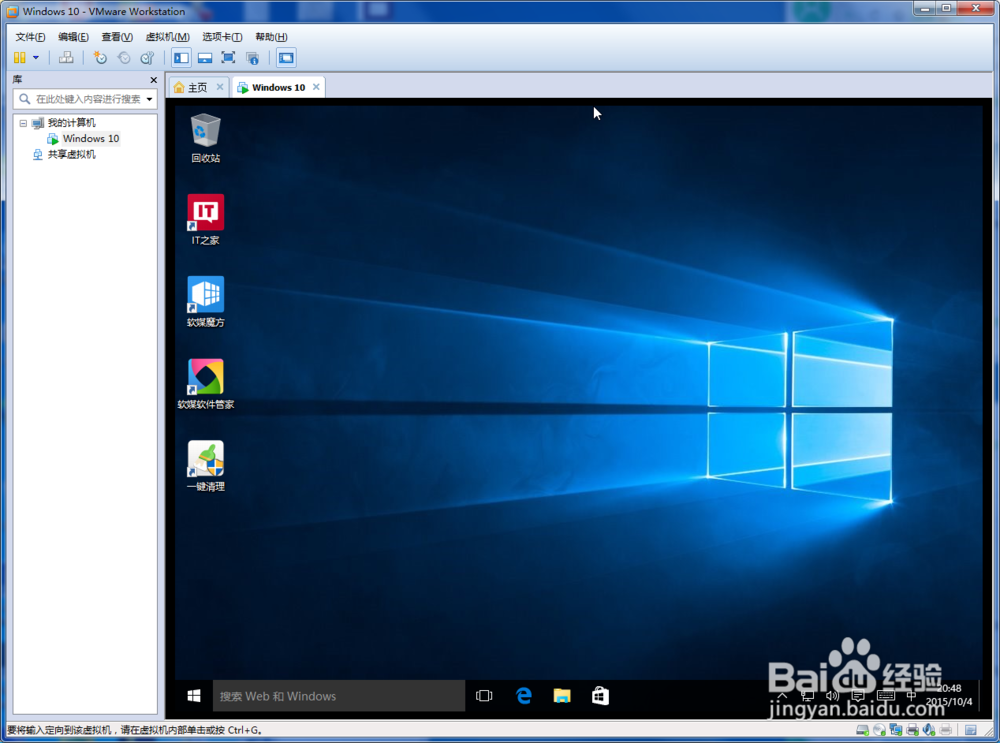Image resolution: width=1000 pixels, height=743 pixels.
Task: Open the library search filter dropdown
Action: coord(150,99)
